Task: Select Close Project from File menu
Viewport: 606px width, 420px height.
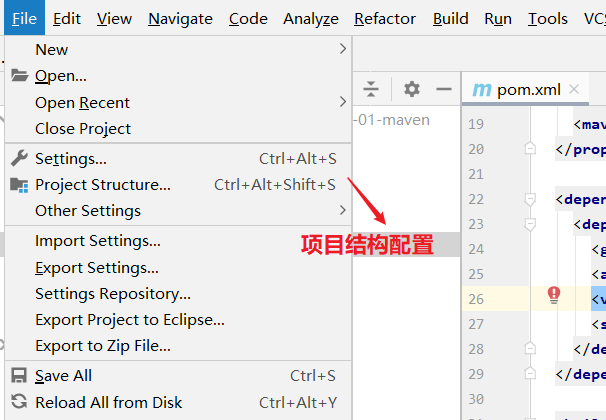Action: [83, 129]
